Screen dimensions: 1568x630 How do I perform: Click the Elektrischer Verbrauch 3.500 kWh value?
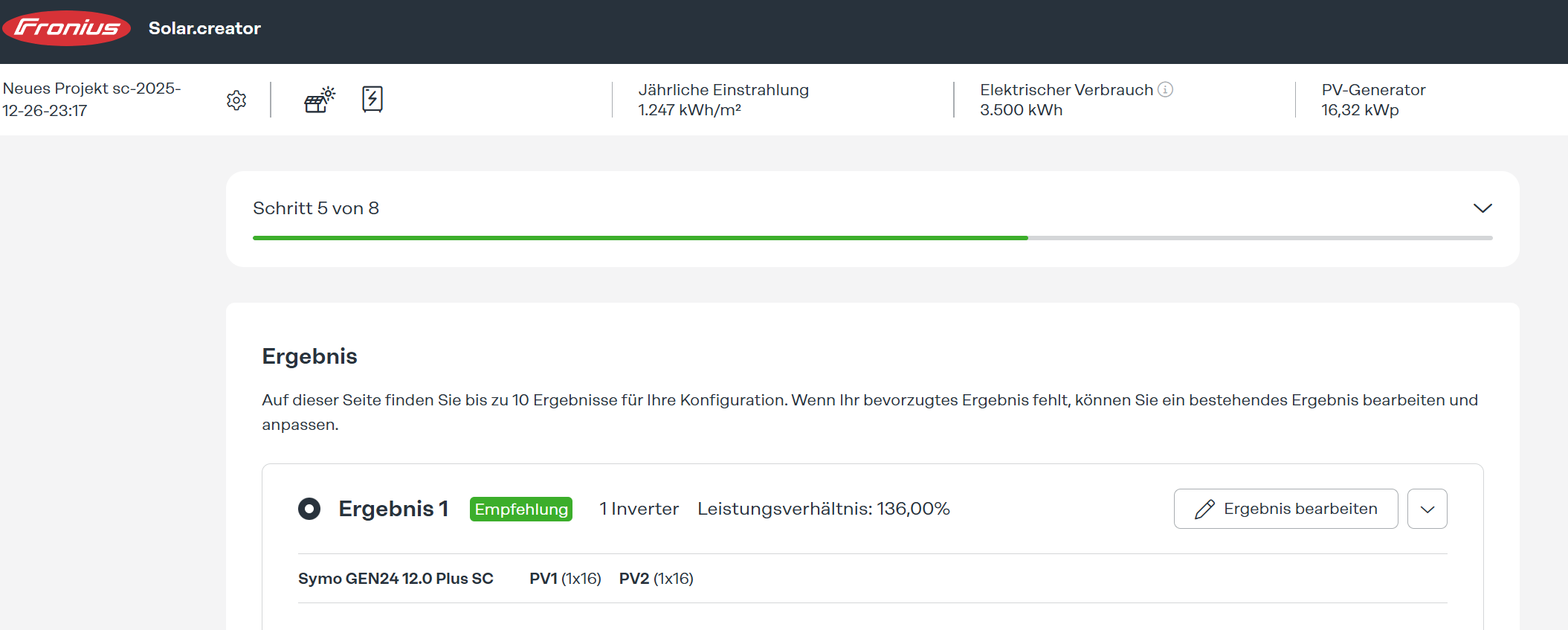1021,110
